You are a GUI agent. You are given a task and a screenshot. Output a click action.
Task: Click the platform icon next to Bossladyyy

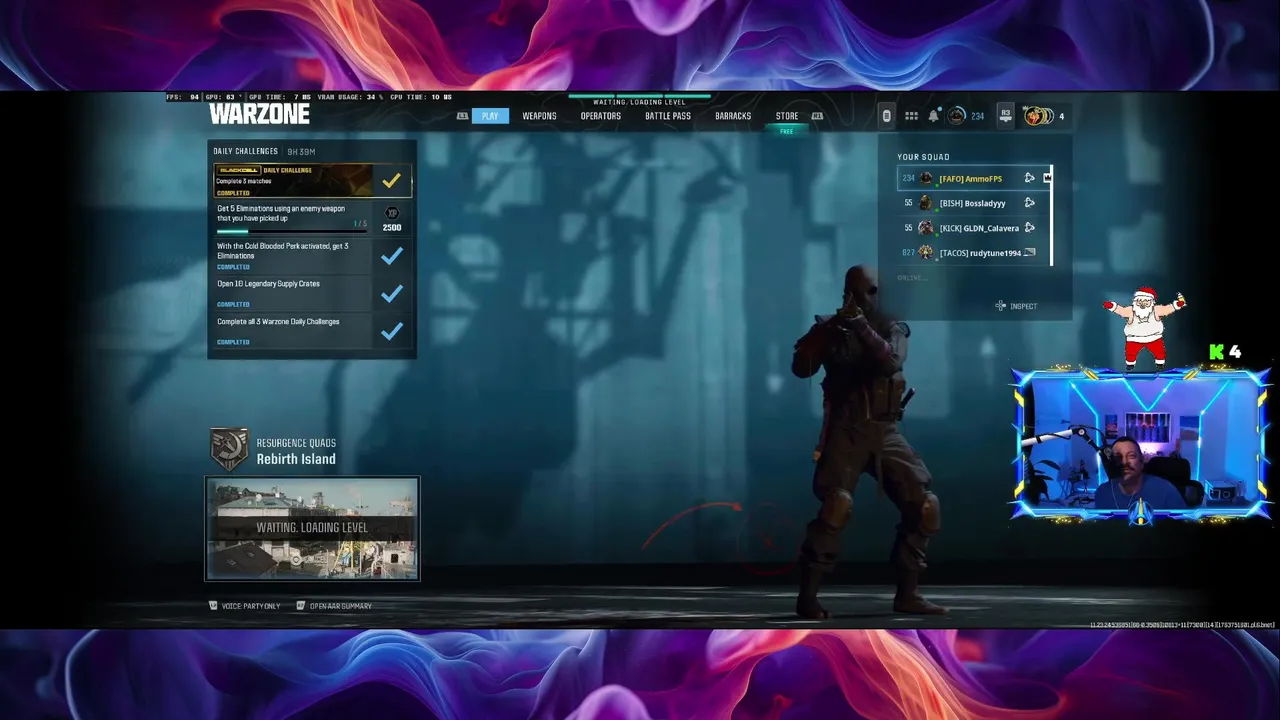pos(1029,203)
